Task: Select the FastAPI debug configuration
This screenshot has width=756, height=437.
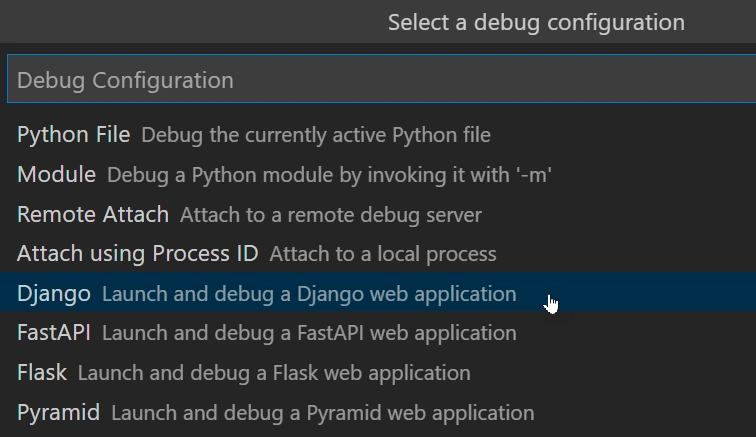Action: pos(54,333)
